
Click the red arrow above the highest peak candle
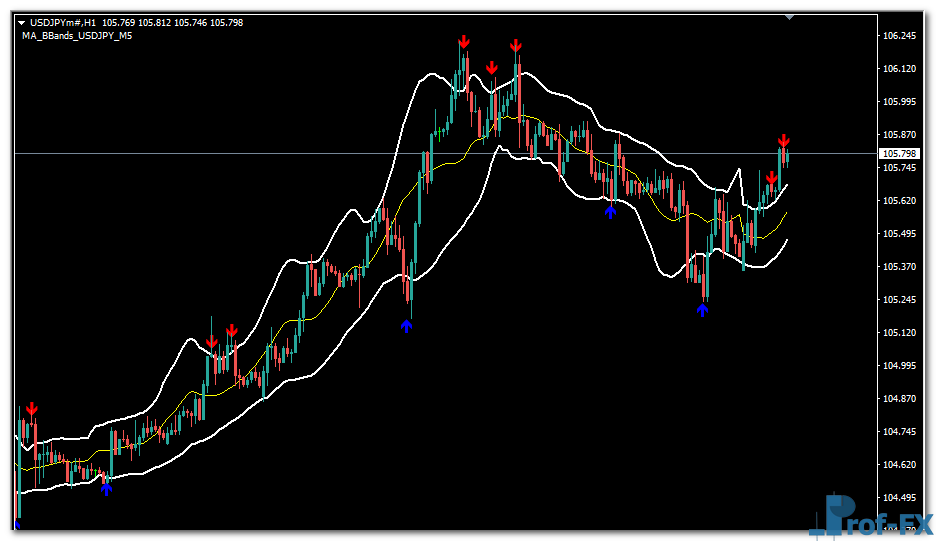tap(464, 42)
